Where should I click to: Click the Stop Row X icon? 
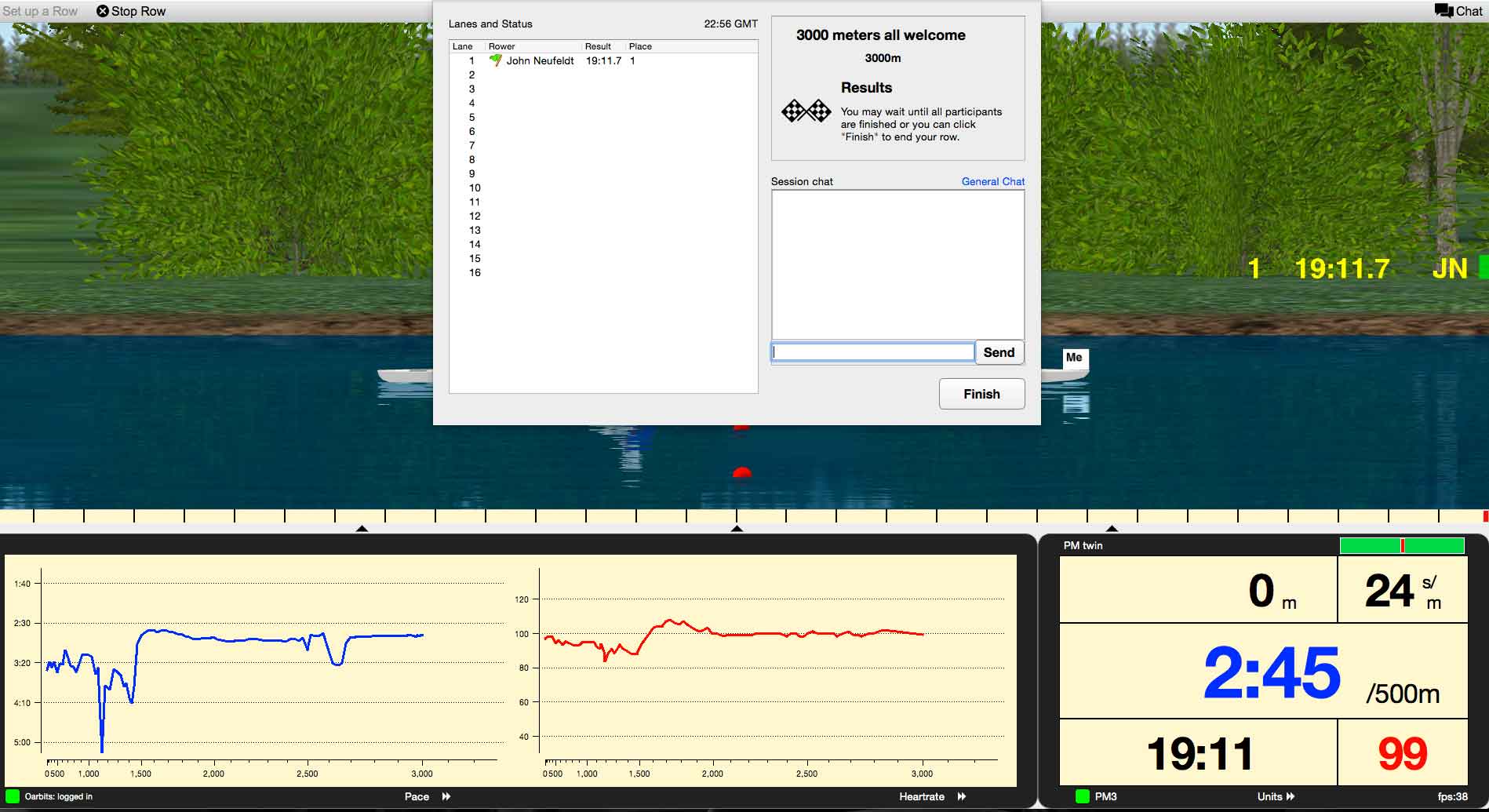tap(103, 11)
